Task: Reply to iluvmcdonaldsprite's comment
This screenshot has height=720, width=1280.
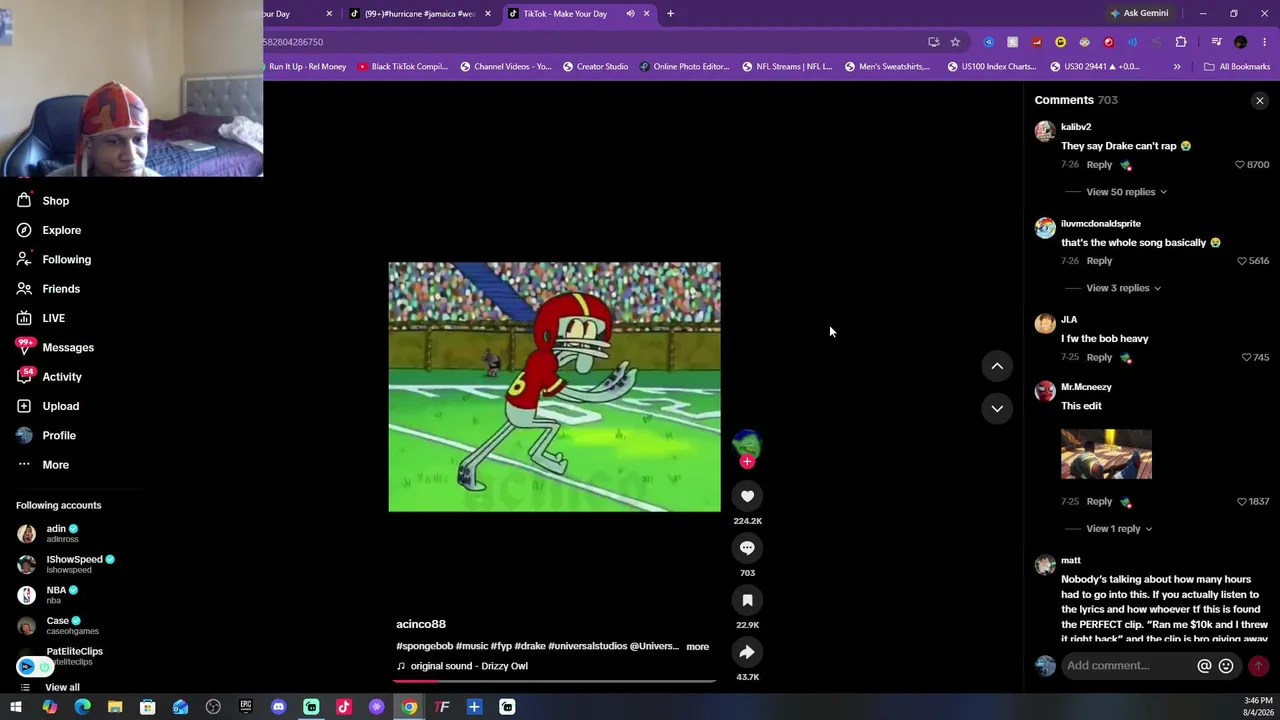Action: tap(1099, 261)
